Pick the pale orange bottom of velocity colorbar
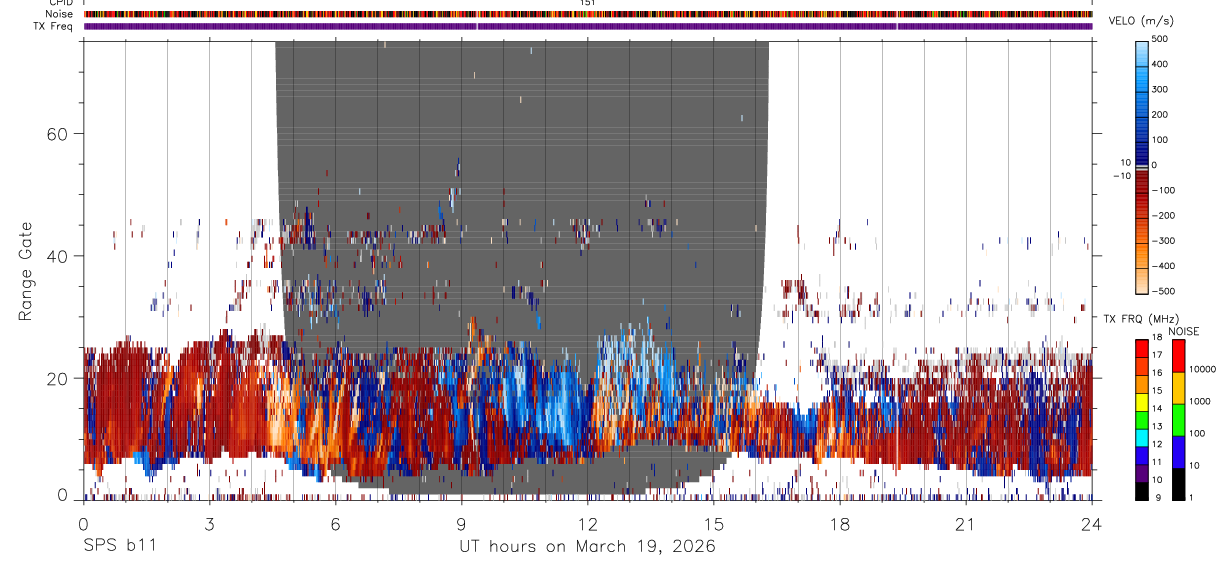 pyautogui.click(x=1142, y=282)
